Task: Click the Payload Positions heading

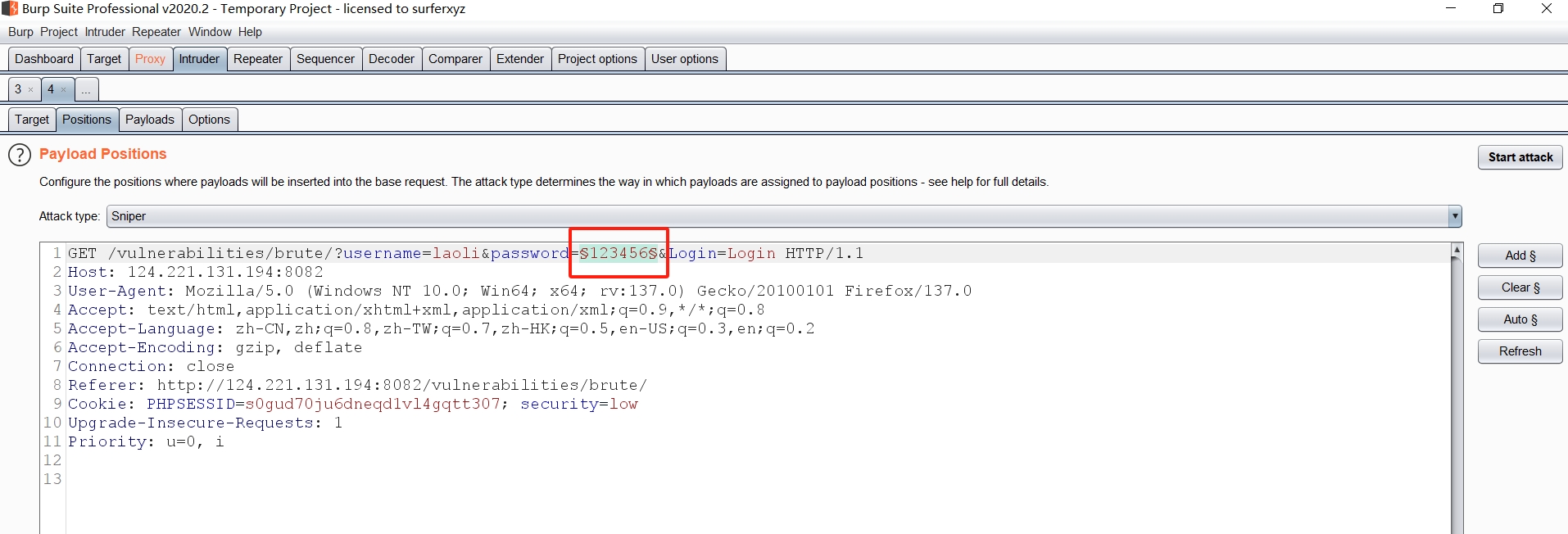Action: point(103,154)
